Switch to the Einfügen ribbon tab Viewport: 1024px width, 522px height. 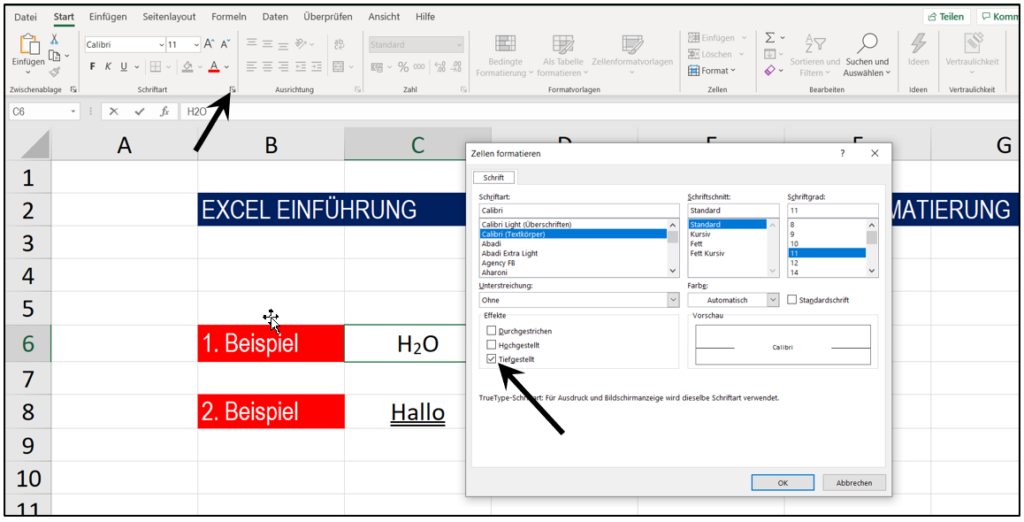(x=108, y=17)
